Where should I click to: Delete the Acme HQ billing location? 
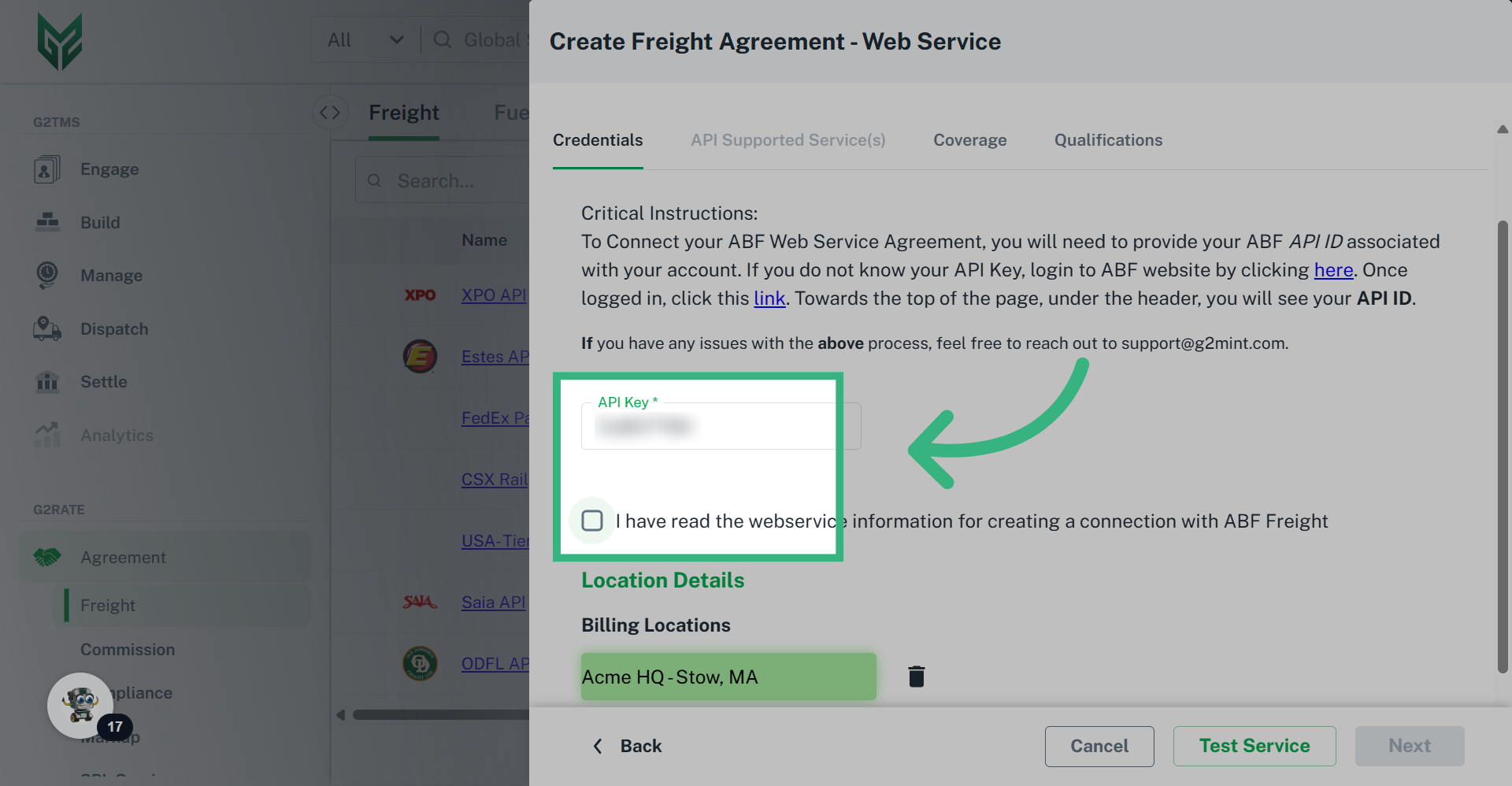916,677
